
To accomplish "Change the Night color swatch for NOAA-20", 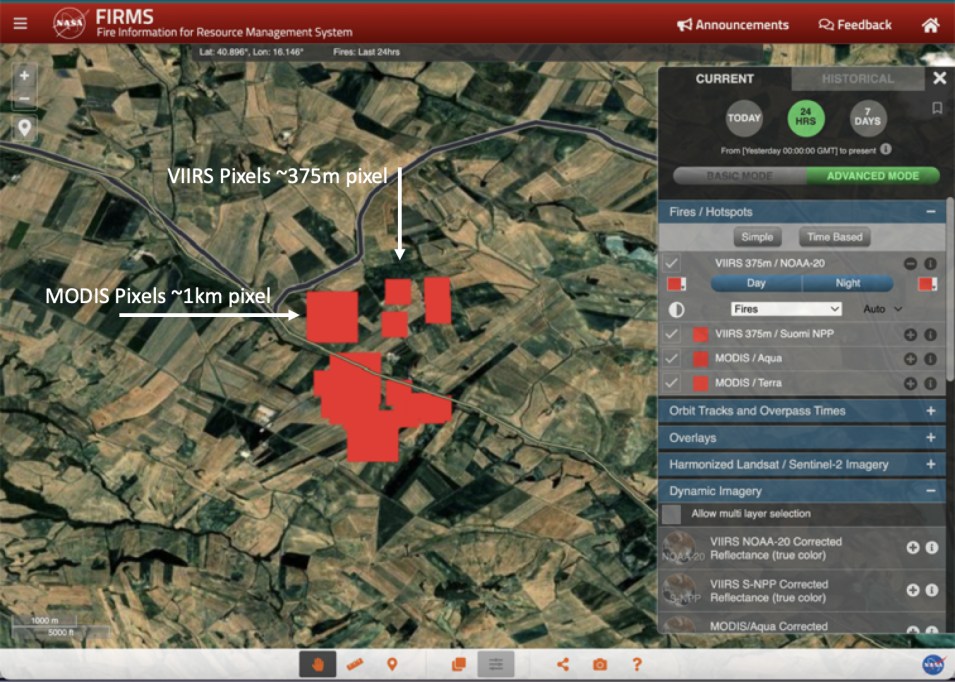I will click(x=927, y=284).
